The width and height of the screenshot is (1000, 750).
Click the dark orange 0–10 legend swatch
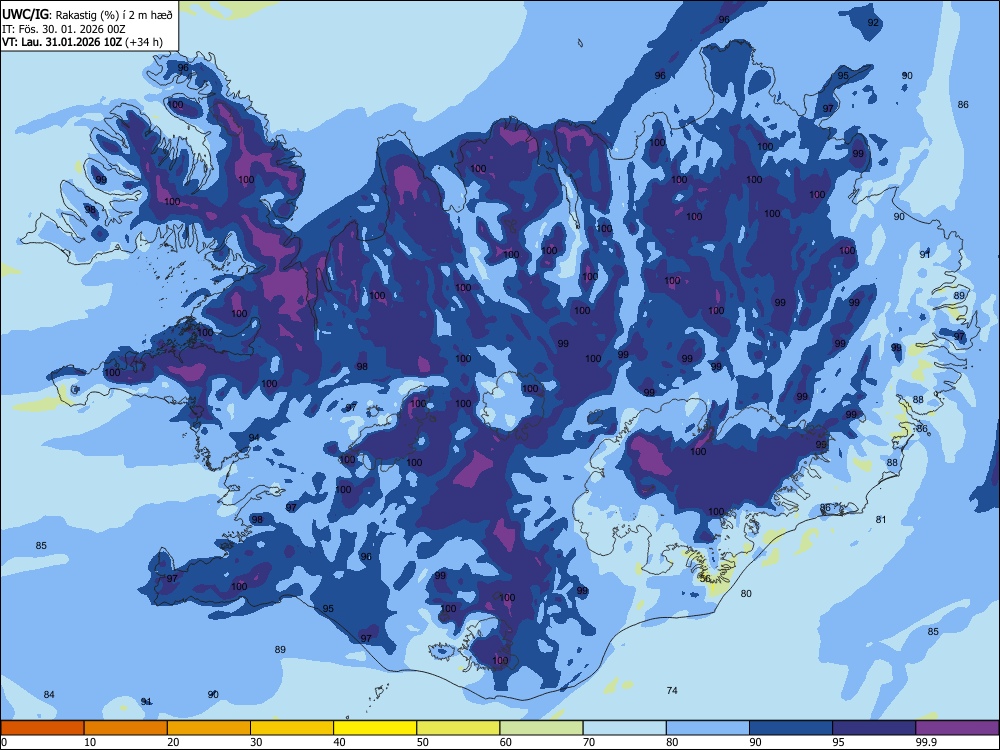point(42,728)
